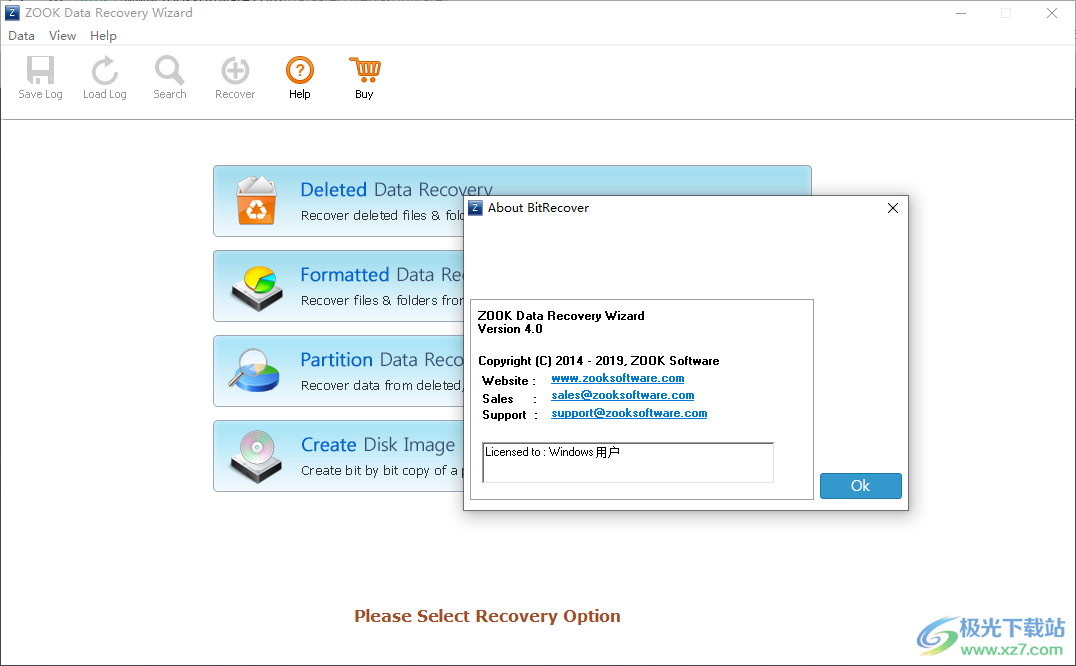Click the support@zooksoftware.com email link
This screenshot has width=1076, height=666.
click(x=629, y=412)
